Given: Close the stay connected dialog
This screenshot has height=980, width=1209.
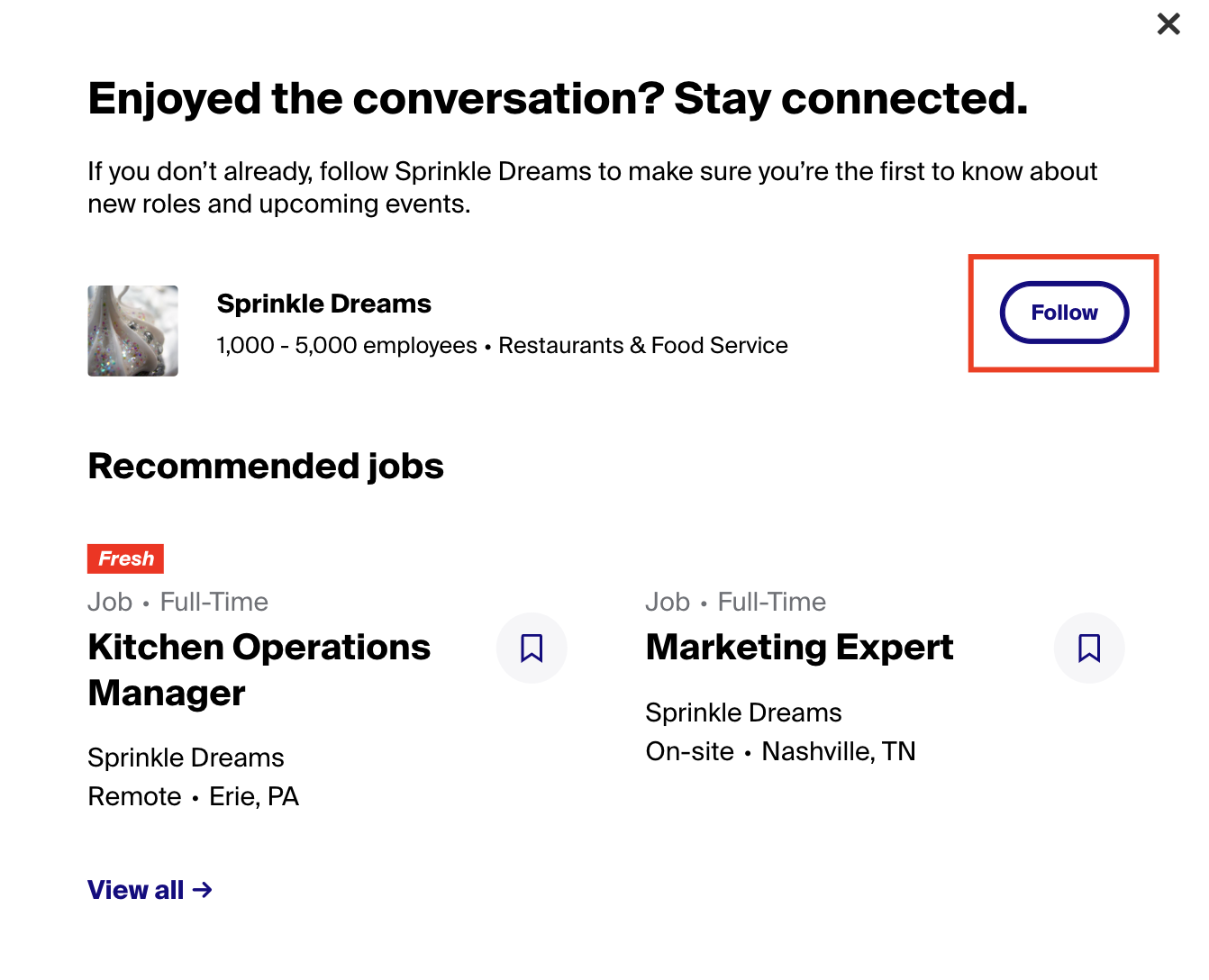Looking at the screenshot, I should [1168, 23].
